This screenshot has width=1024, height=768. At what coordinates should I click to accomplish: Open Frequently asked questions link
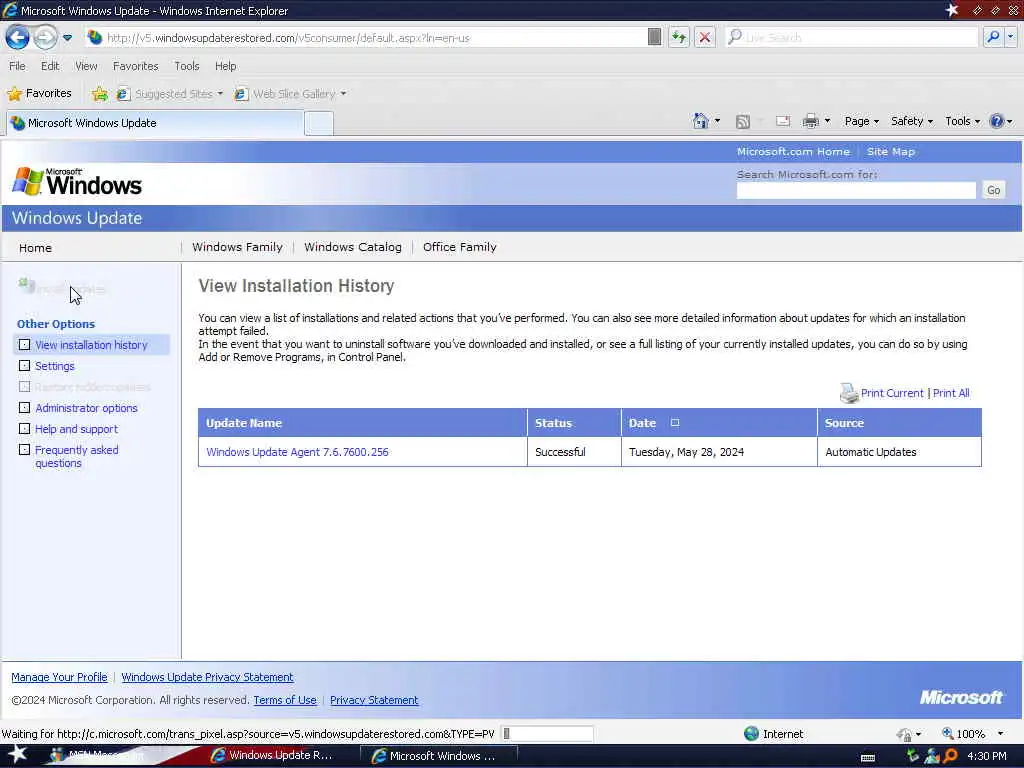pyautogui.click(x=76, y=456)
